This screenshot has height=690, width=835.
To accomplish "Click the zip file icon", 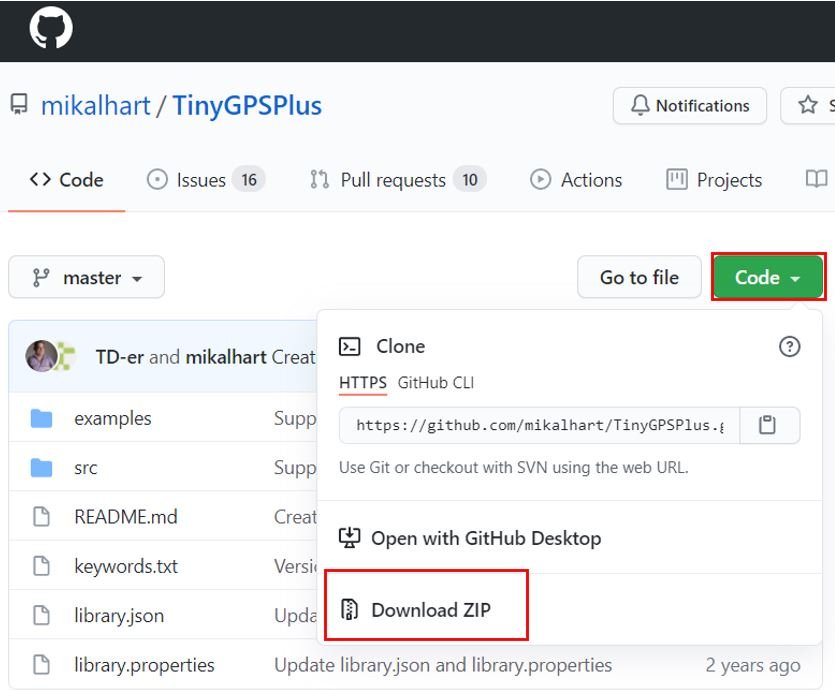I will (x=349, y=610).
